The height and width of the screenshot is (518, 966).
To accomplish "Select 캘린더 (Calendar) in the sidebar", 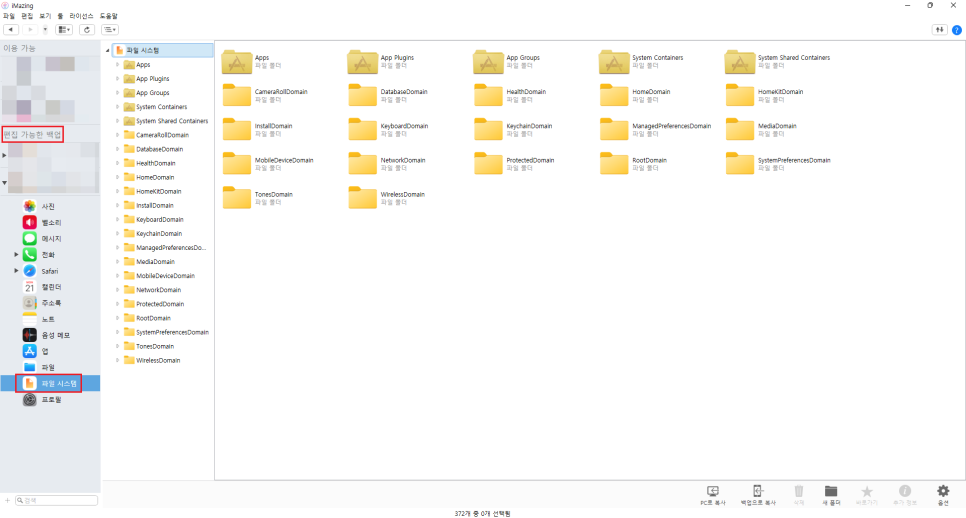I will tap(49, 287).
